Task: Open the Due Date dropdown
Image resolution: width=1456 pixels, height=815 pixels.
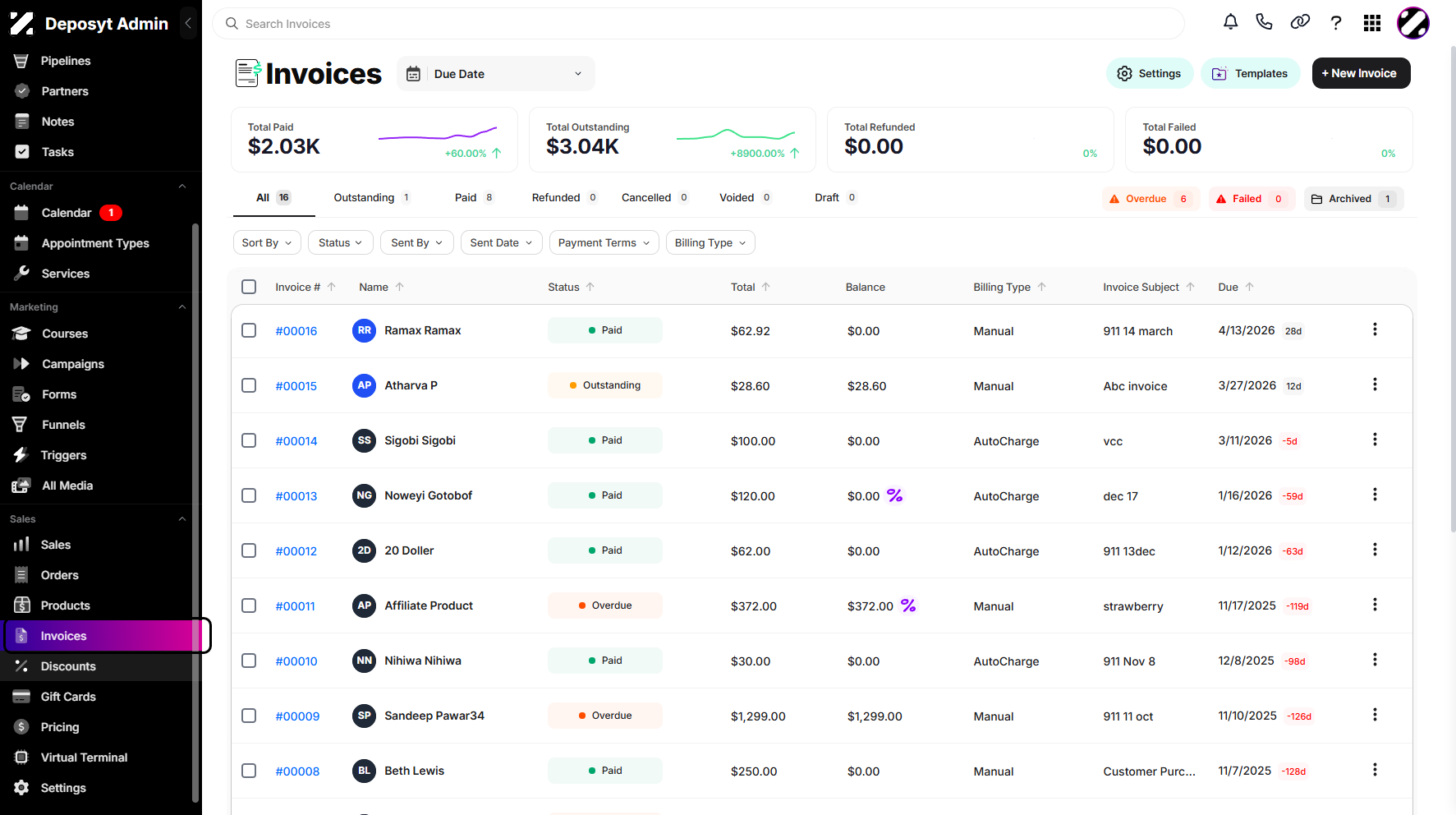Action: click(x=495, y=74)
